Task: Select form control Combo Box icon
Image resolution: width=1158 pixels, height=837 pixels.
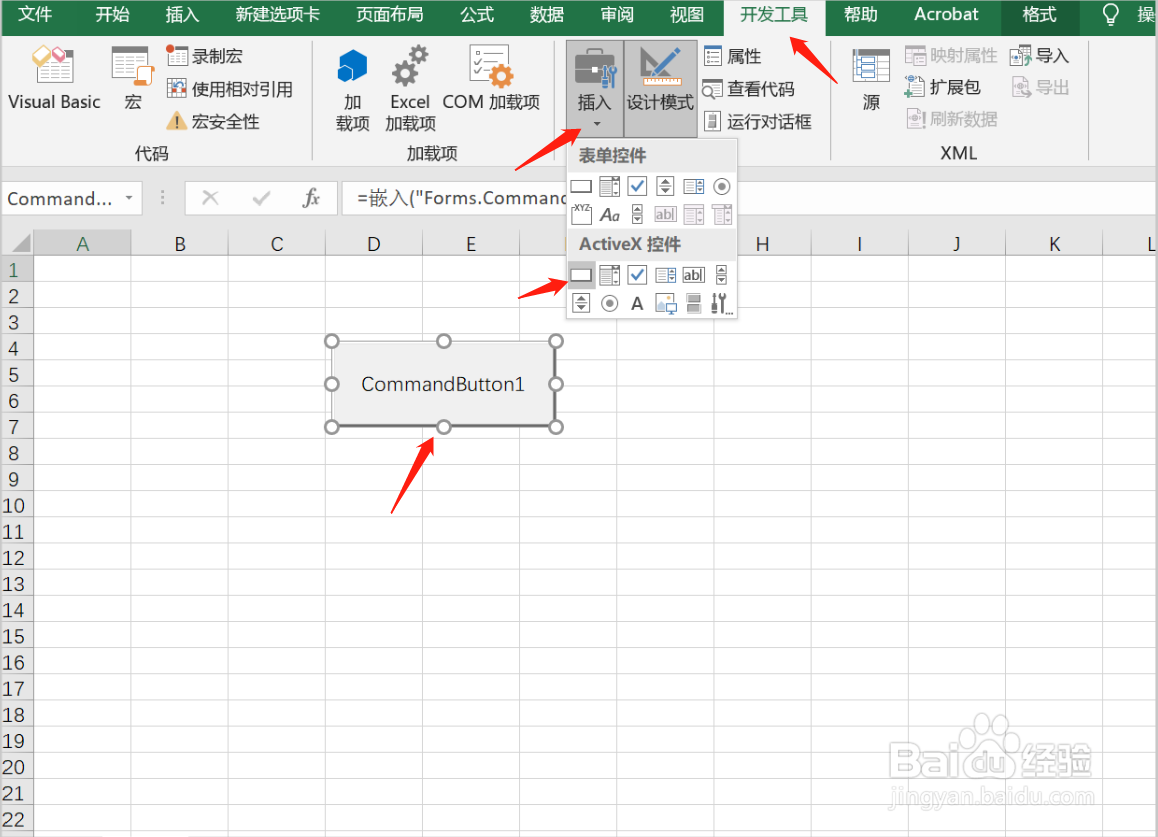Action: click(609, 186)
